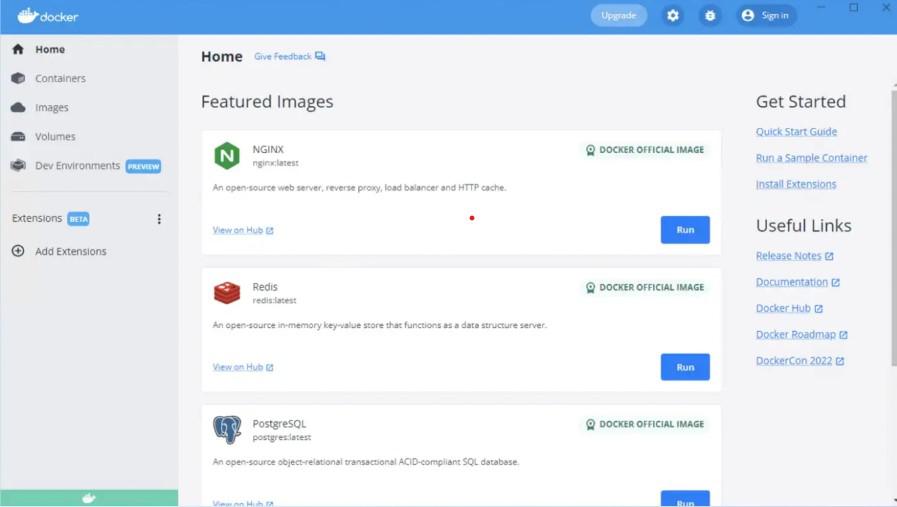Click NGINX official image badge icon

pos(590,150)
